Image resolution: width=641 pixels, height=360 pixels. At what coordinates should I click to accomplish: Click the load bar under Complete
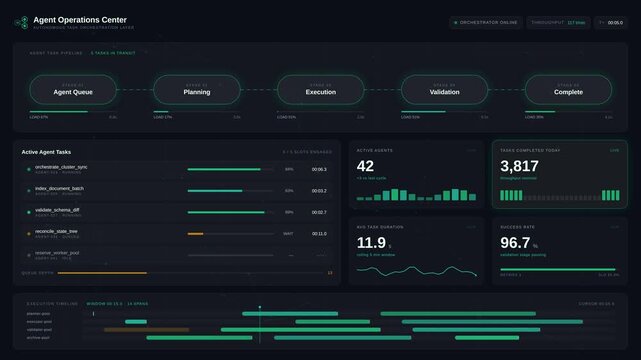pyautogui.click(x=568, y=112)
